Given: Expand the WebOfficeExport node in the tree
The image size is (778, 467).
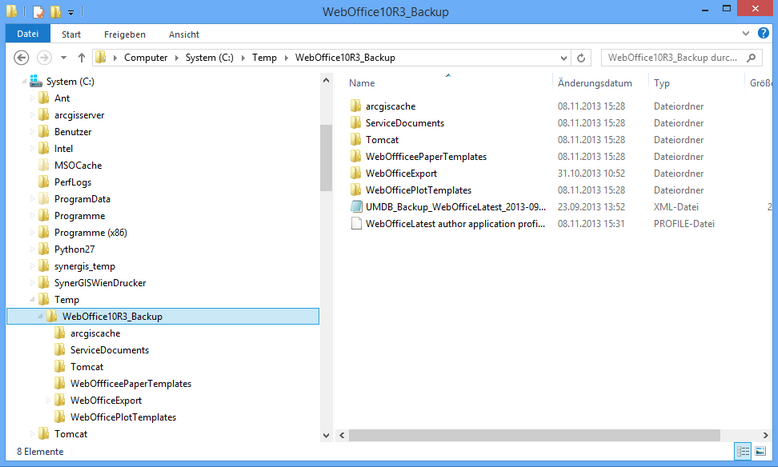Looking at the screenshot, I should click(x=47, y=400).
